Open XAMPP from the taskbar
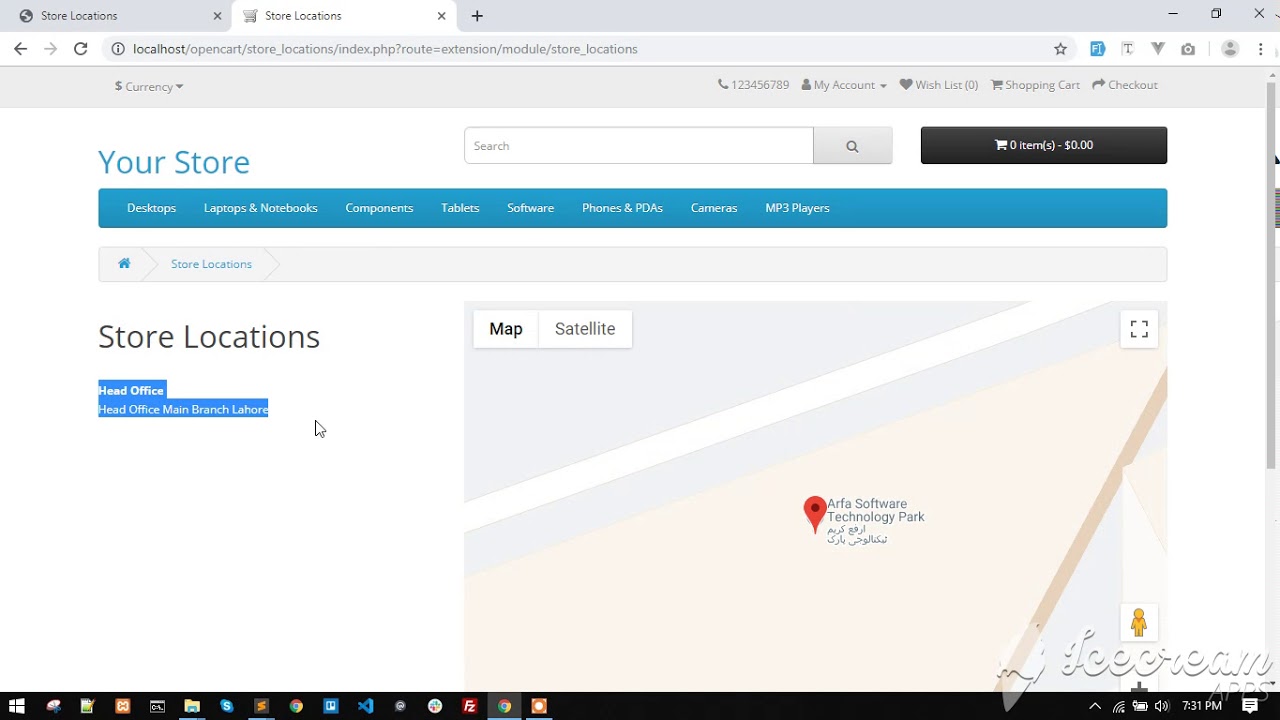1280x720 pixels. tap(123, 706)
